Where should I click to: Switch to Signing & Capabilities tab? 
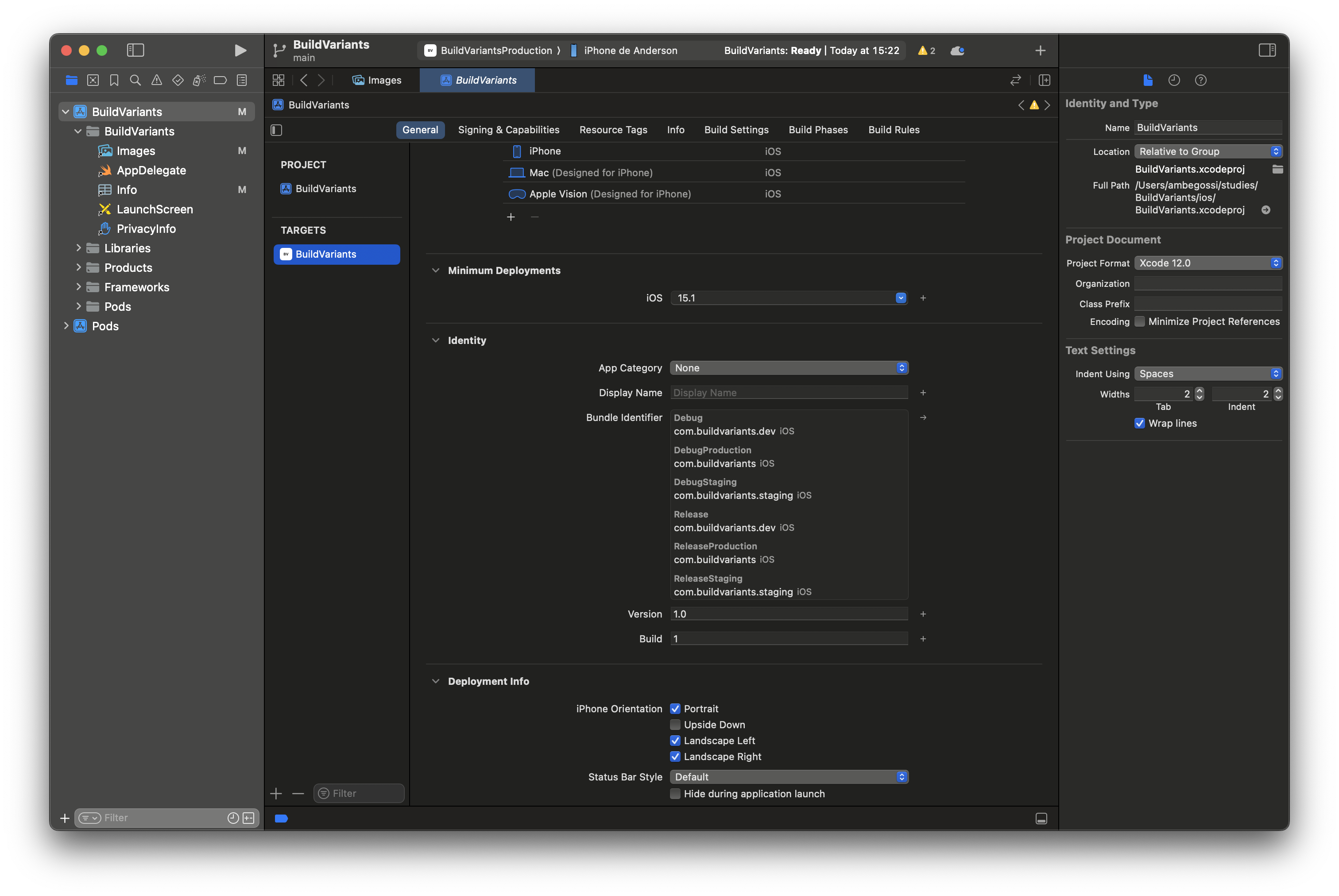[x=508, y=130]
